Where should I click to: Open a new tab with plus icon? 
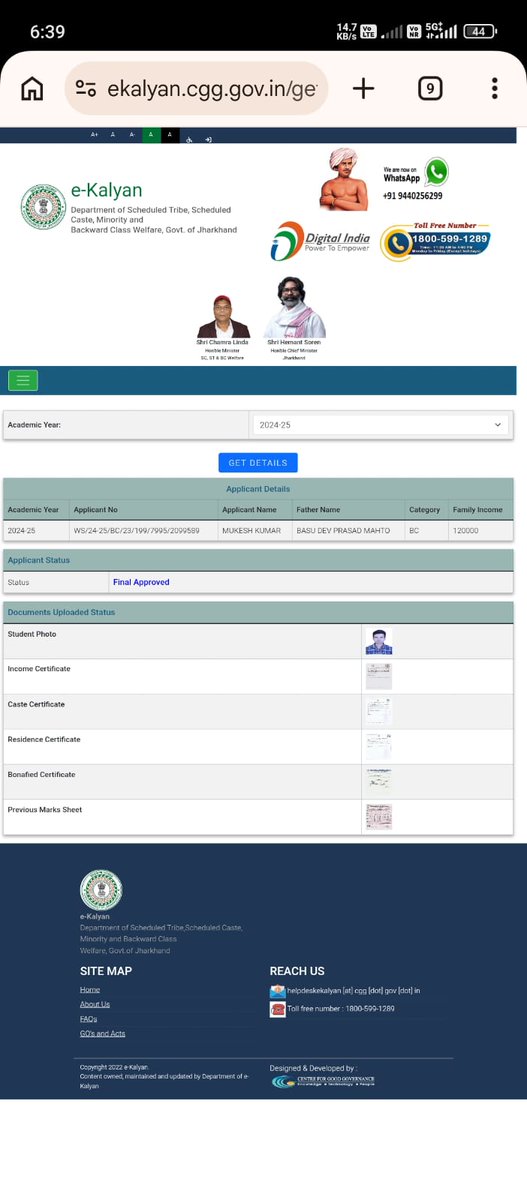click(x=363, y=88)
